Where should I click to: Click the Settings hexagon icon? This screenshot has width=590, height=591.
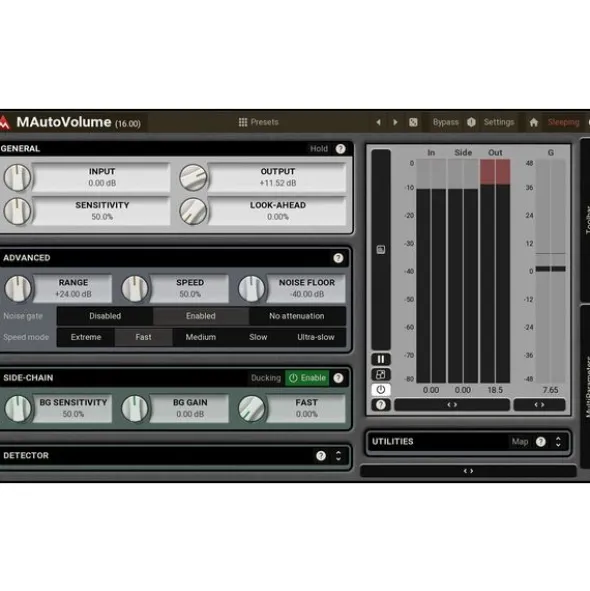(x=471, y=122)
